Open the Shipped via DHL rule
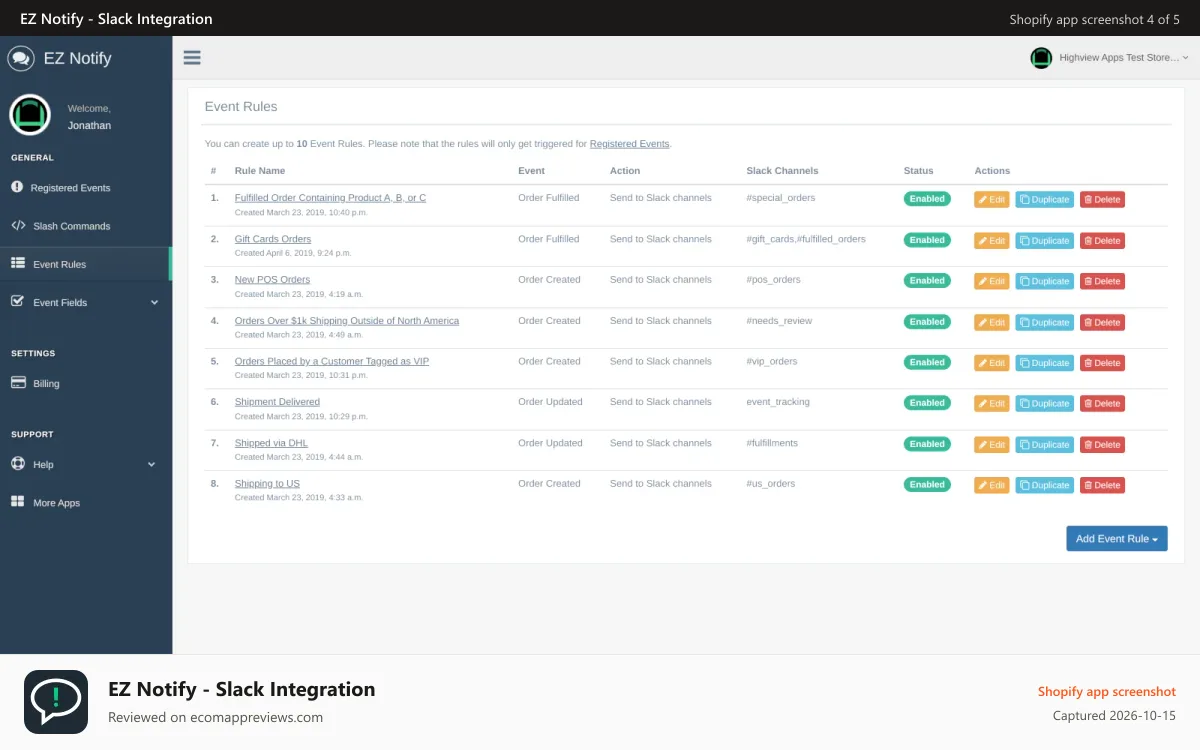This screenshot has height=750, width=1200. coord(271,443)
